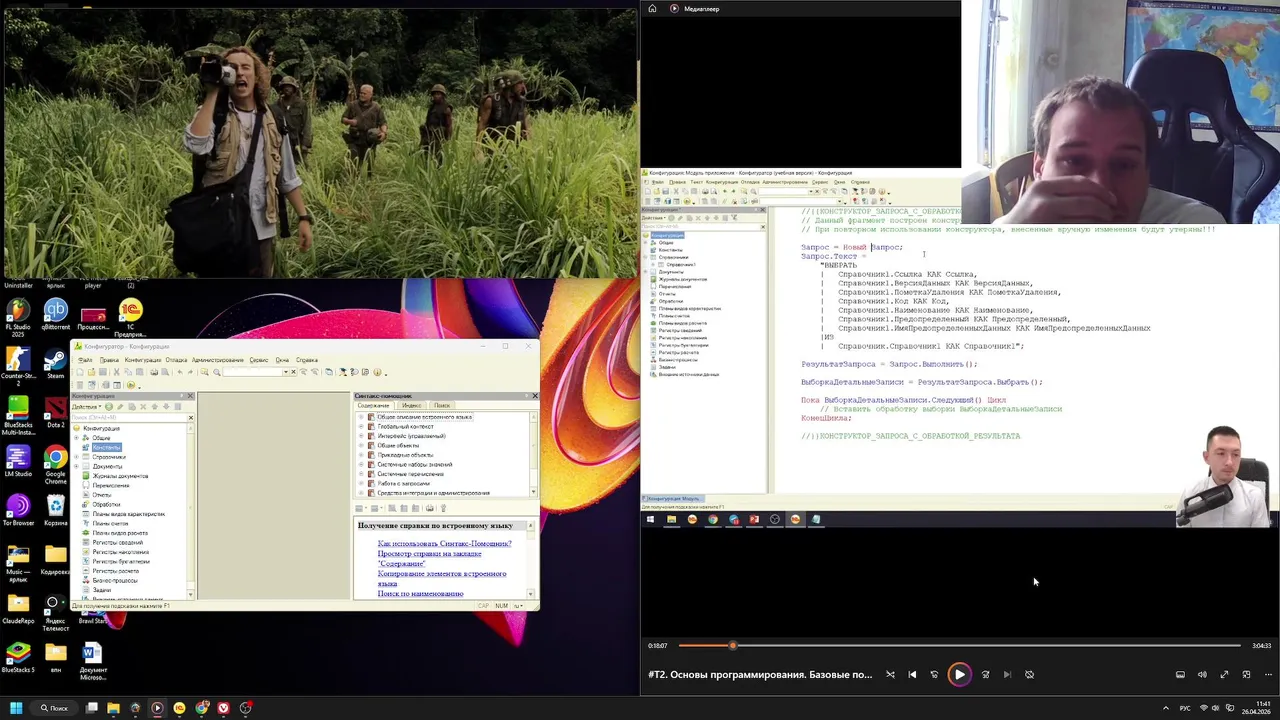This screenshot has height=720, width=1280.
Task: Seek along the video progress bar
Action: 959,645
